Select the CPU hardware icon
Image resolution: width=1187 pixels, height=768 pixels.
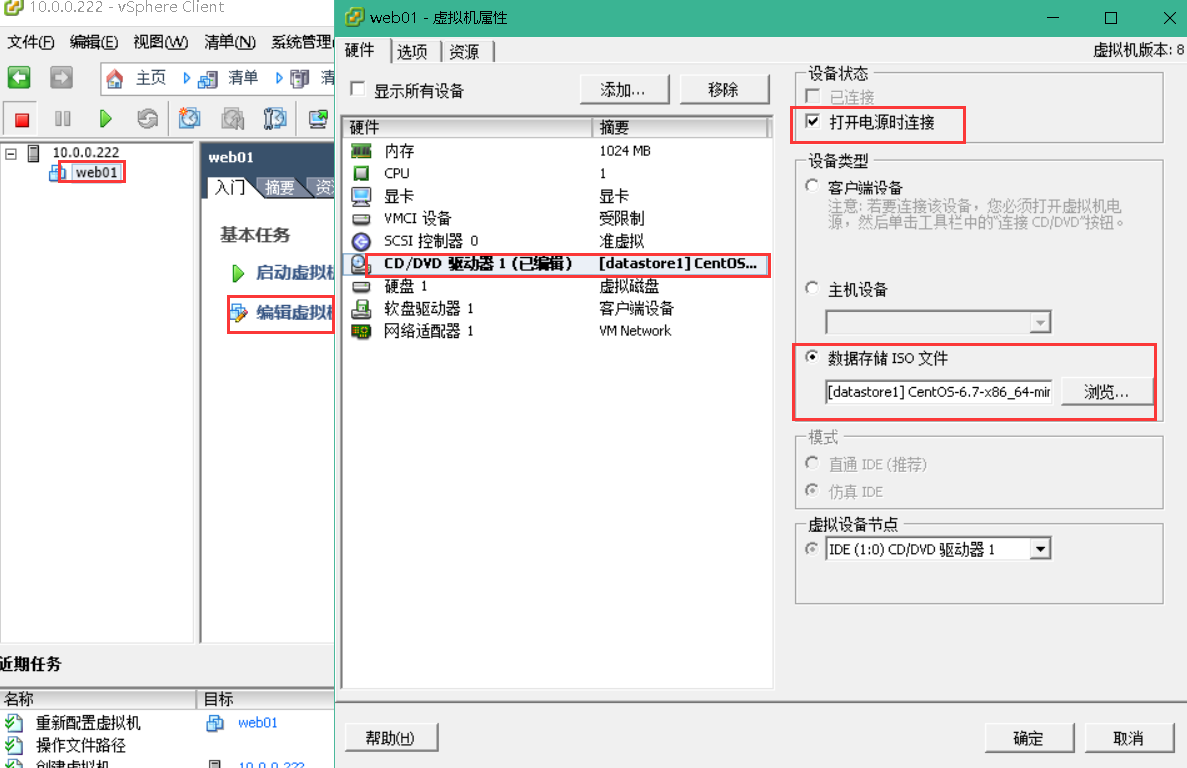tap(361, 173)
